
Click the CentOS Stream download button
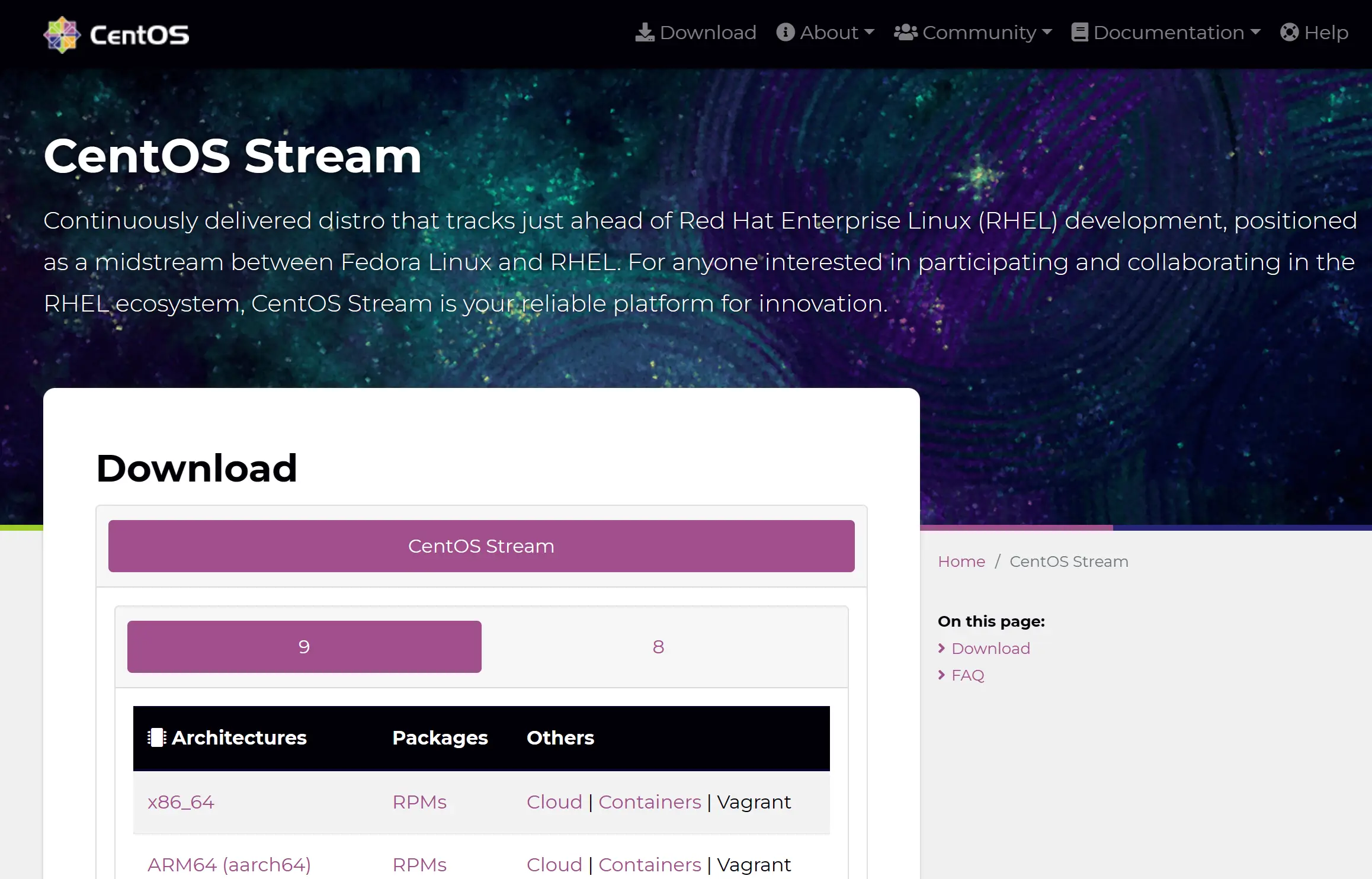481,545
